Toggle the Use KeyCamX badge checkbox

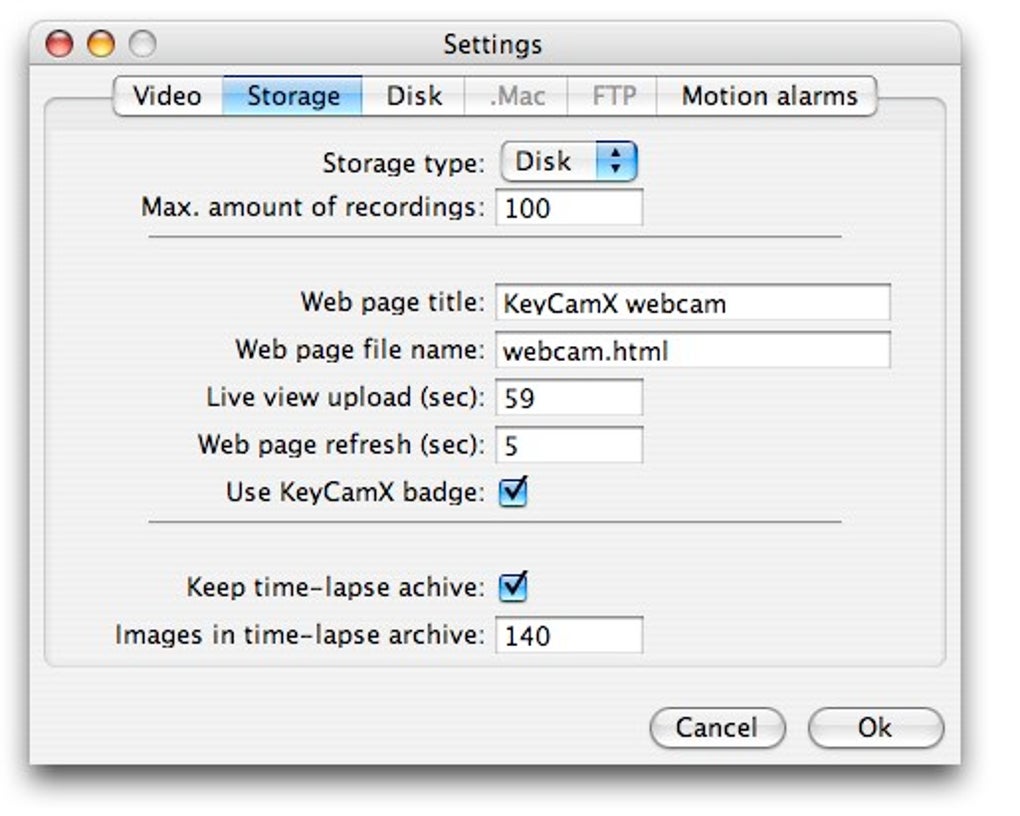click(x=513, y=492)
